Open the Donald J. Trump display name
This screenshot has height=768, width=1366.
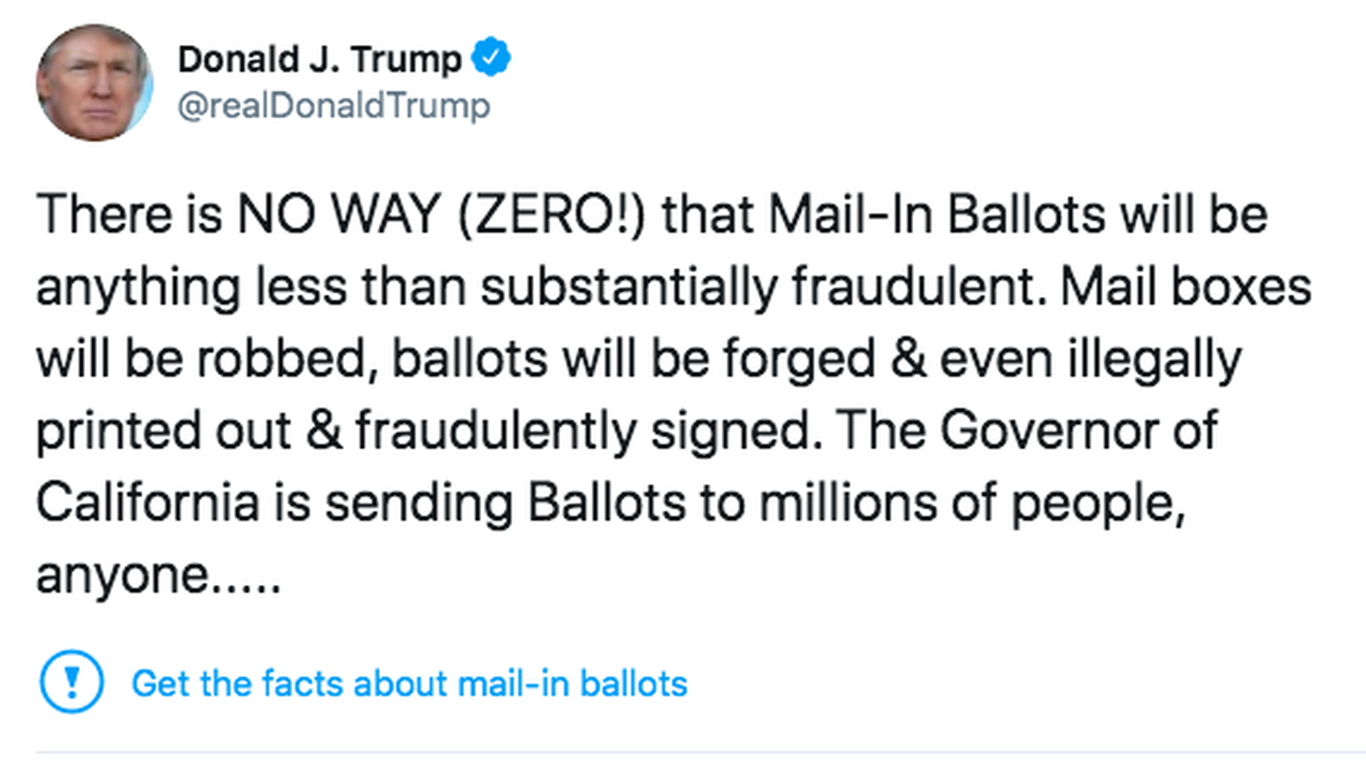(x=320, y=60)
